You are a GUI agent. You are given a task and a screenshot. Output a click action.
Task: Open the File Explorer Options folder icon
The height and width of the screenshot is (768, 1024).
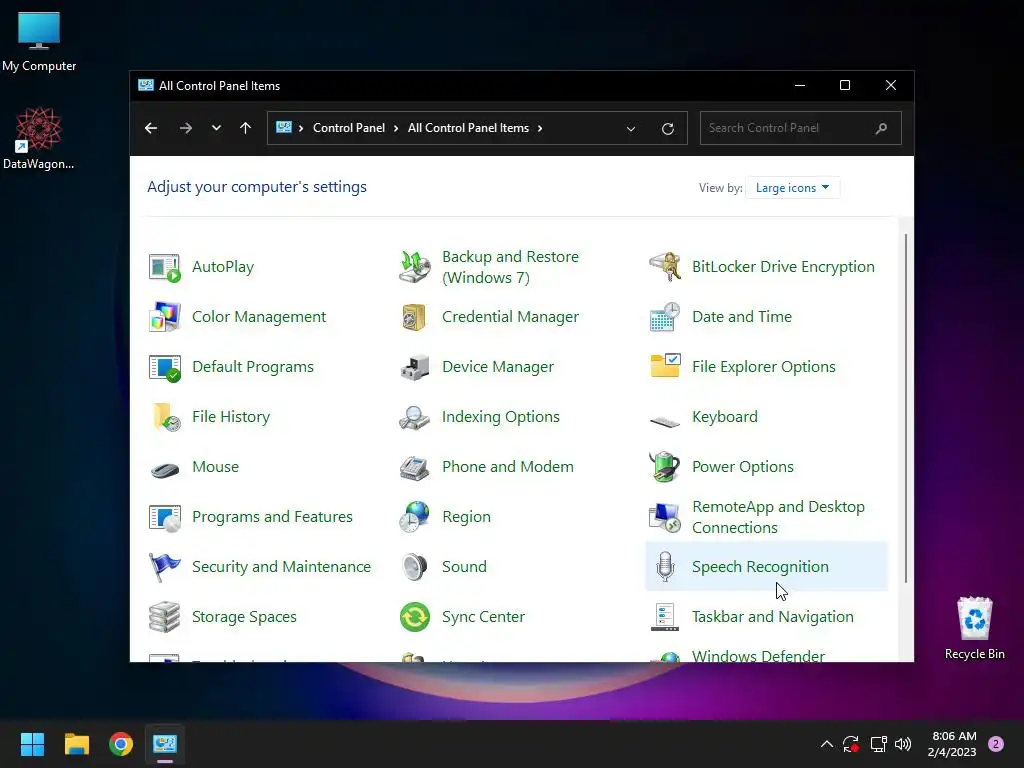point(665,366)
